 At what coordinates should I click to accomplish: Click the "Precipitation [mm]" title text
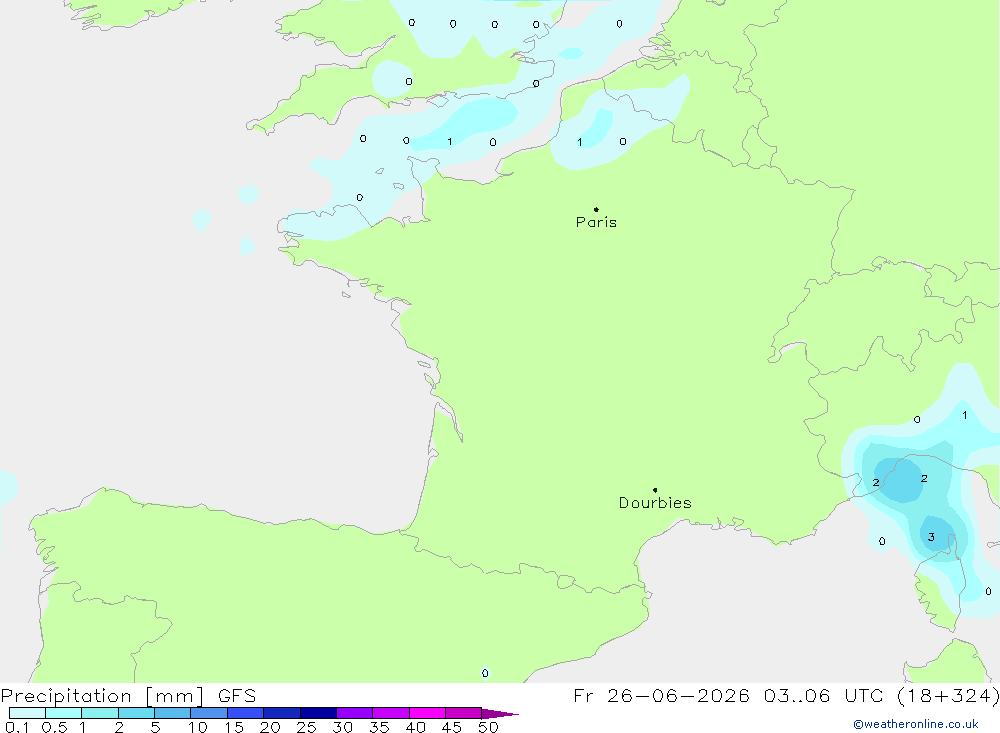(x=102, y=696)
